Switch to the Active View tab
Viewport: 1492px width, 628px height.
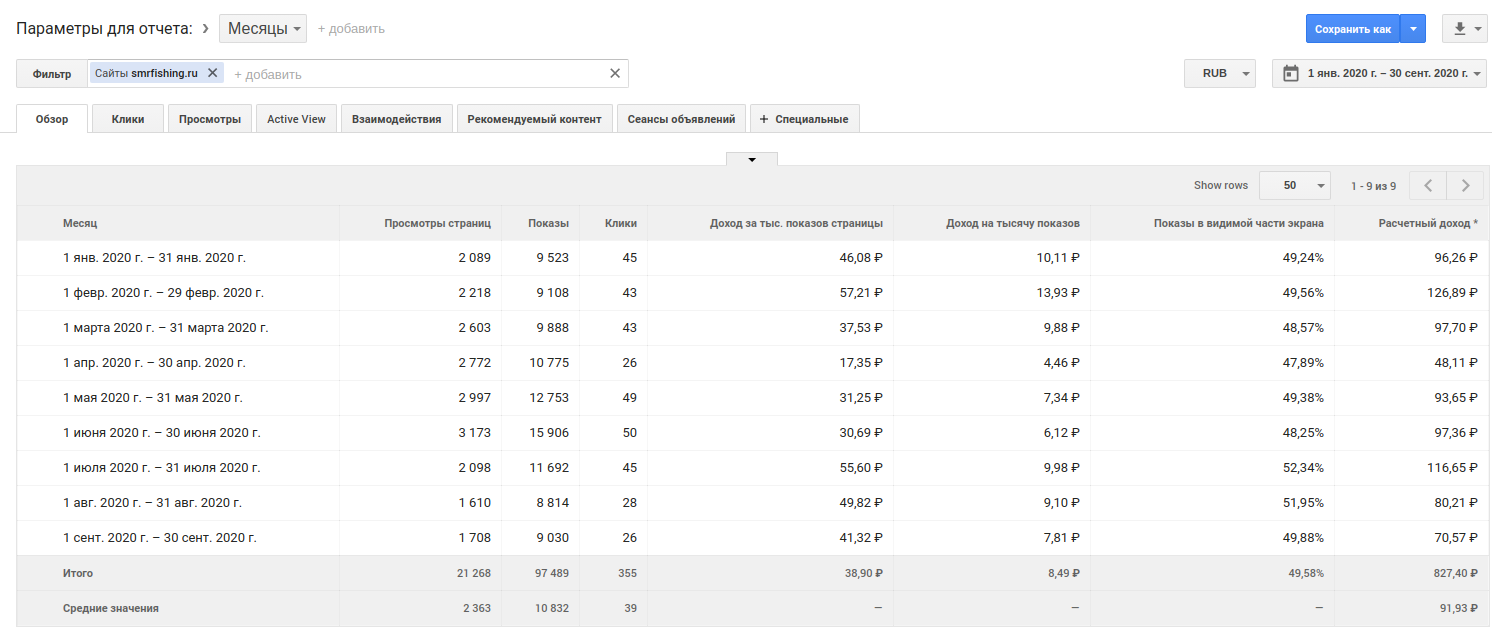[x=296, y=119]
